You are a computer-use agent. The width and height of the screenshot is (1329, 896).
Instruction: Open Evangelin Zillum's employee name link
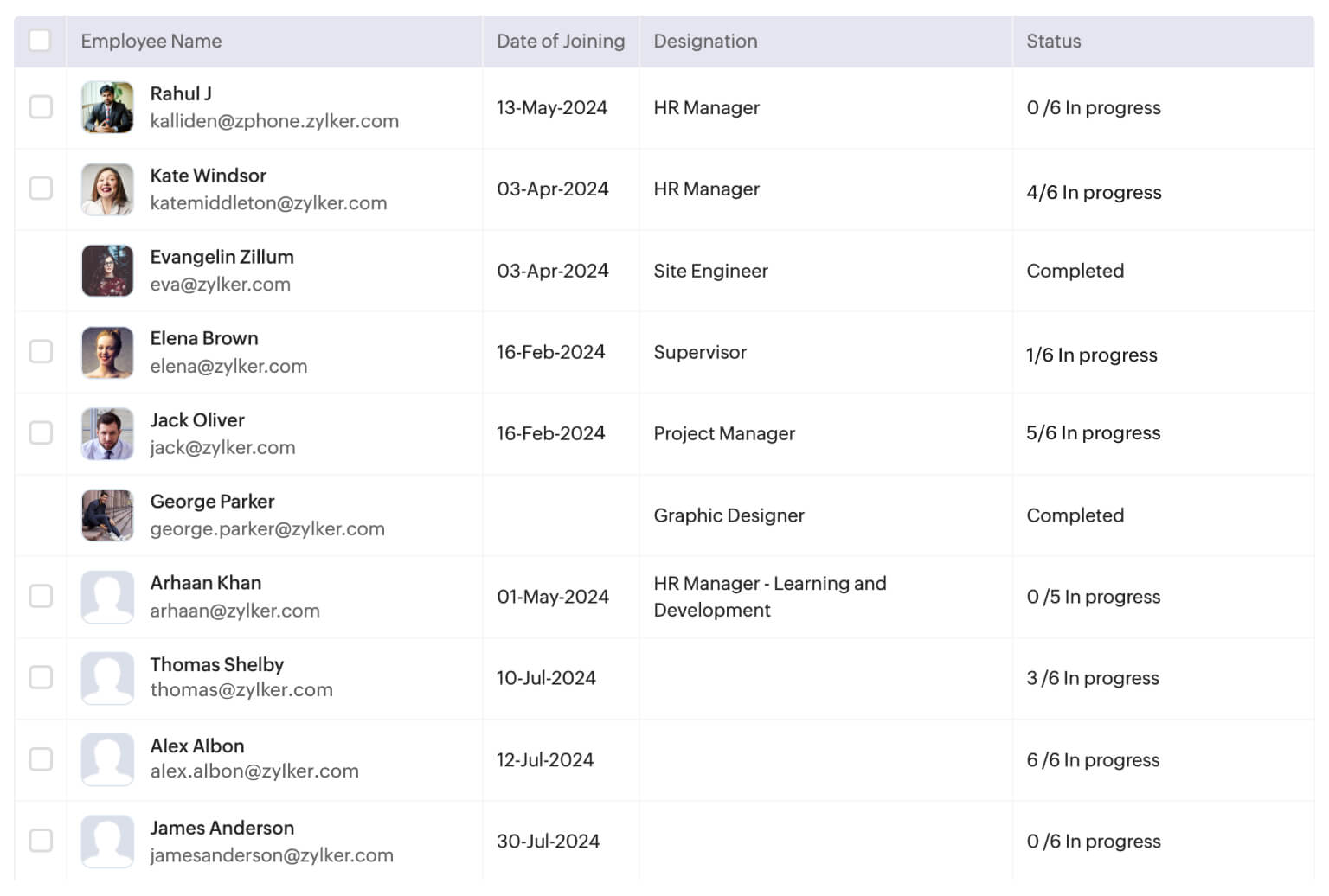tap(221, 257)
